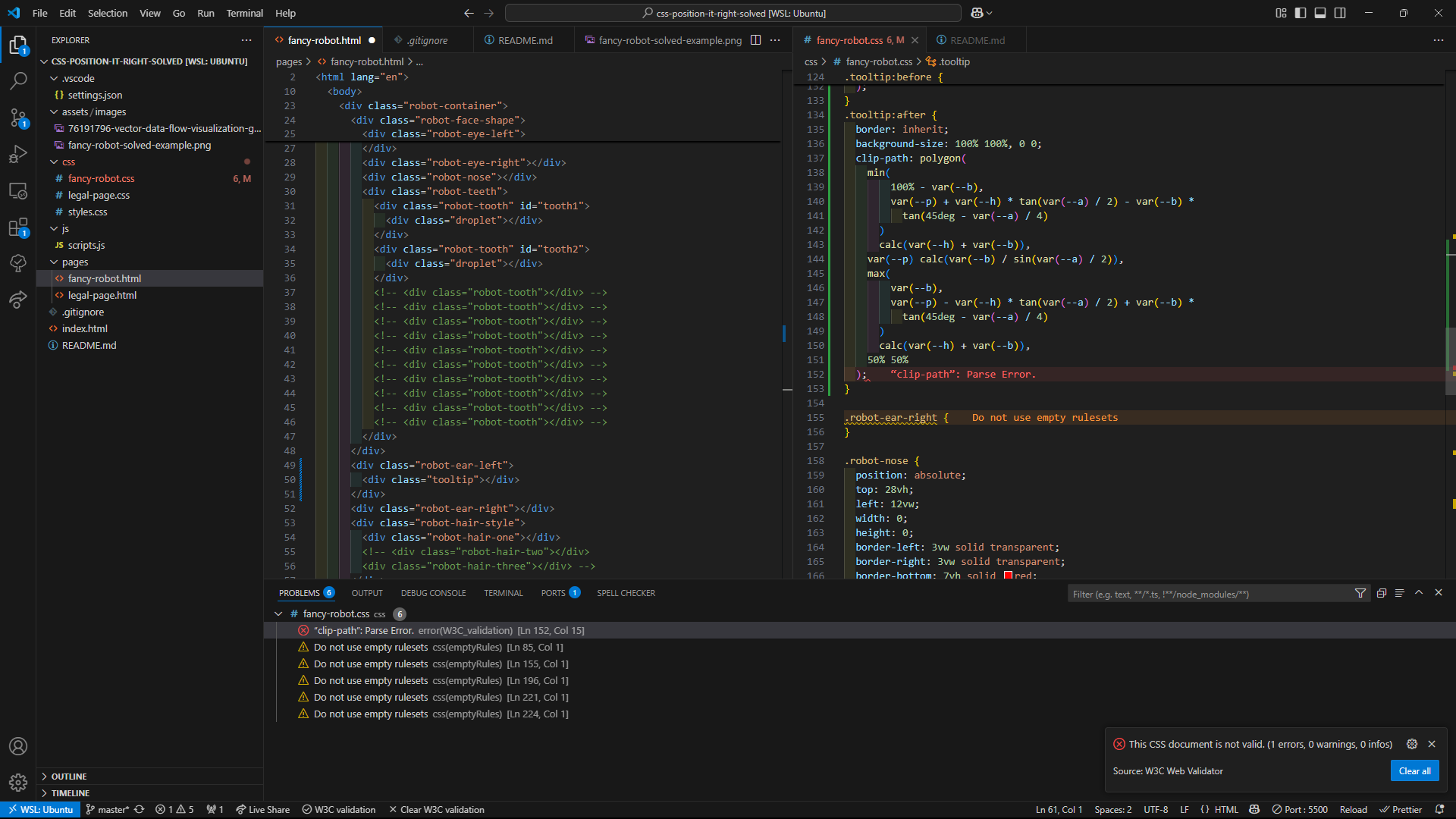Click the Prettier status bar item
This screenshot has height=819, width=1456.
pos(1401,810)
